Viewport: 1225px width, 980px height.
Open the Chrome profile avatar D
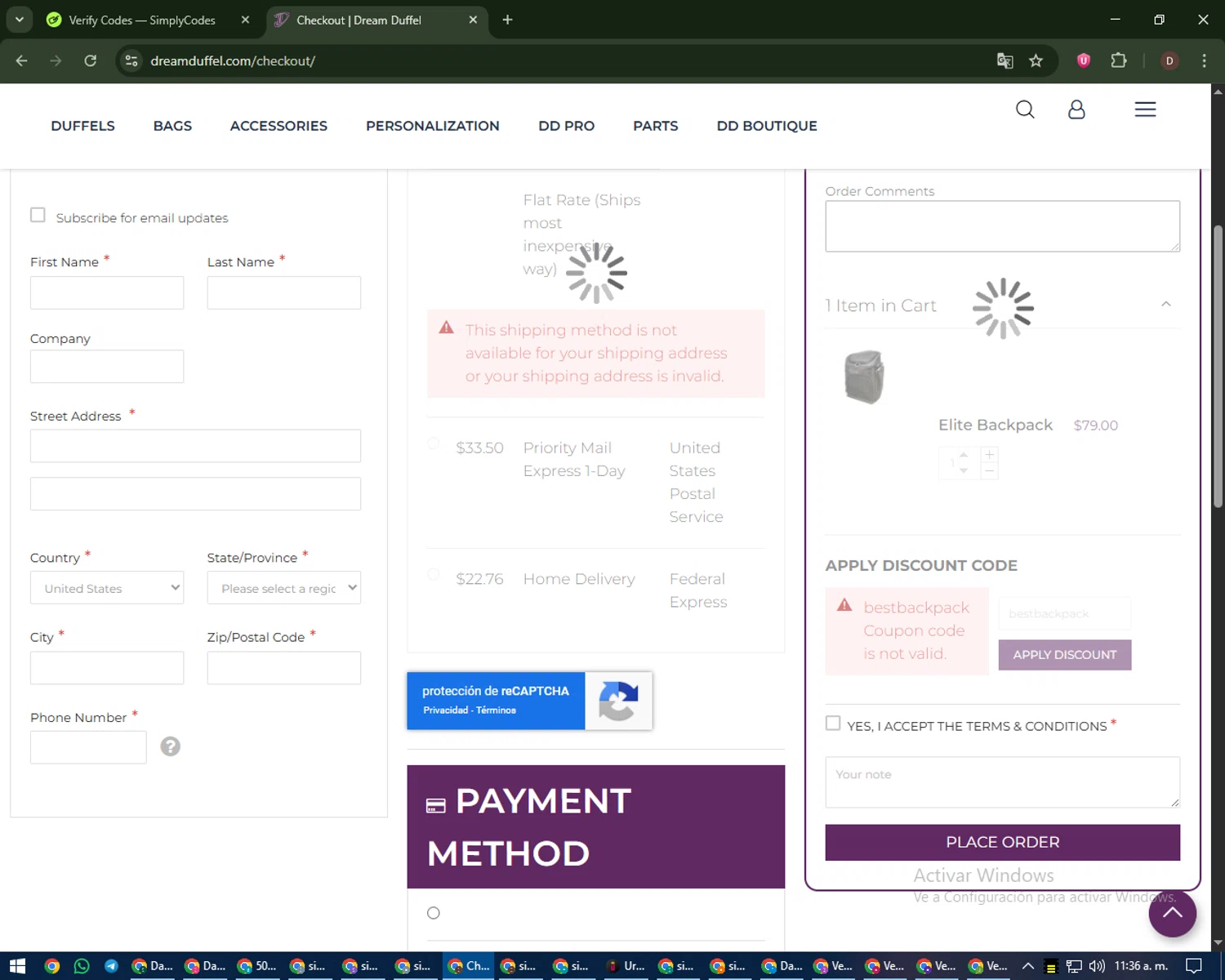click(x=1169, y=60)
